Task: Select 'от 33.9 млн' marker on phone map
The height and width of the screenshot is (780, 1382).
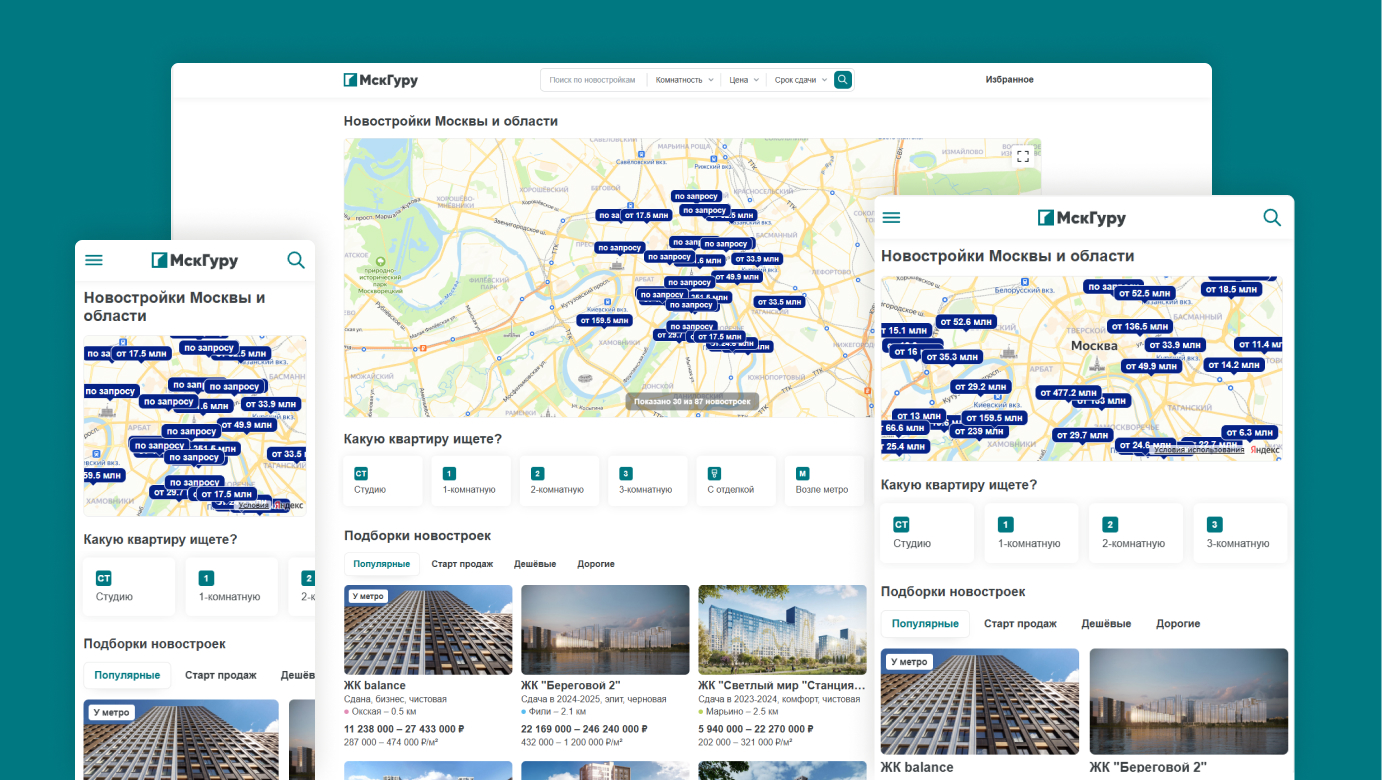Action: pos(270,405)
